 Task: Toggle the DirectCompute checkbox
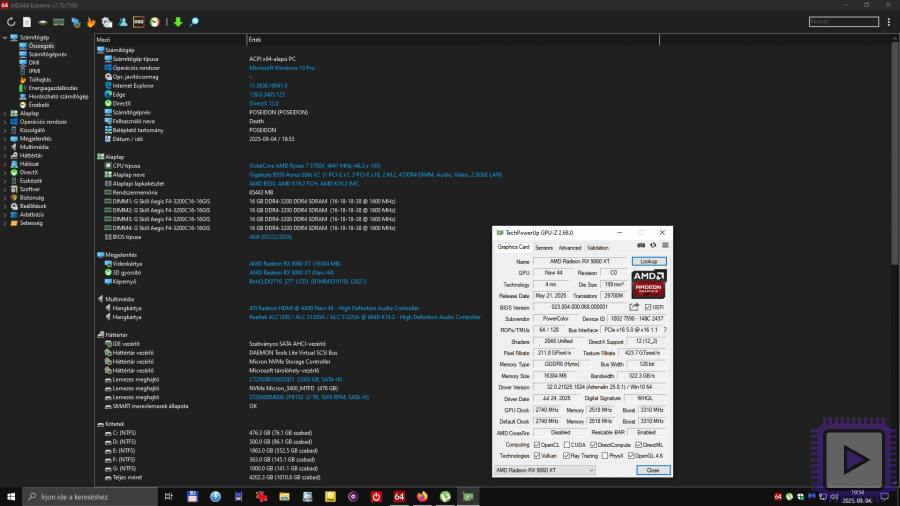click(x=594, y=445)
